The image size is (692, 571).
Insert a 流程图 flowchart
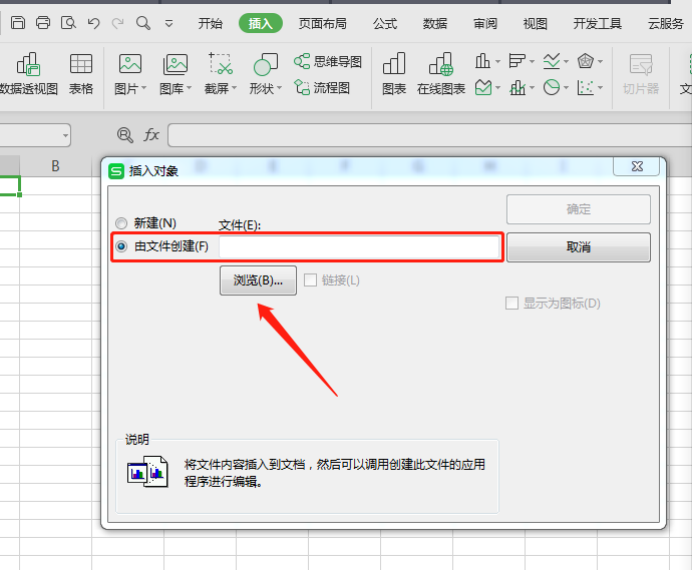(x=322, y=87)
